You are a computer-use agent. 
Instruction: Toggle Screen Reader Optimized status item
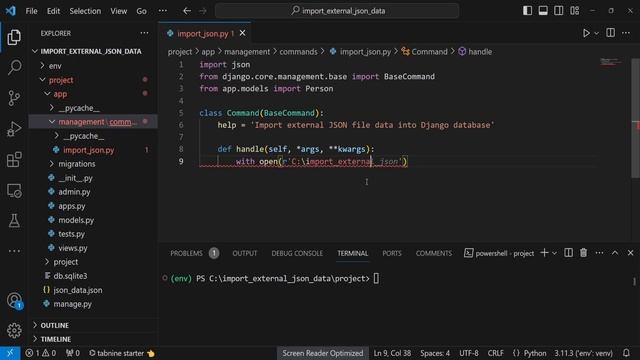coord(322,353)
